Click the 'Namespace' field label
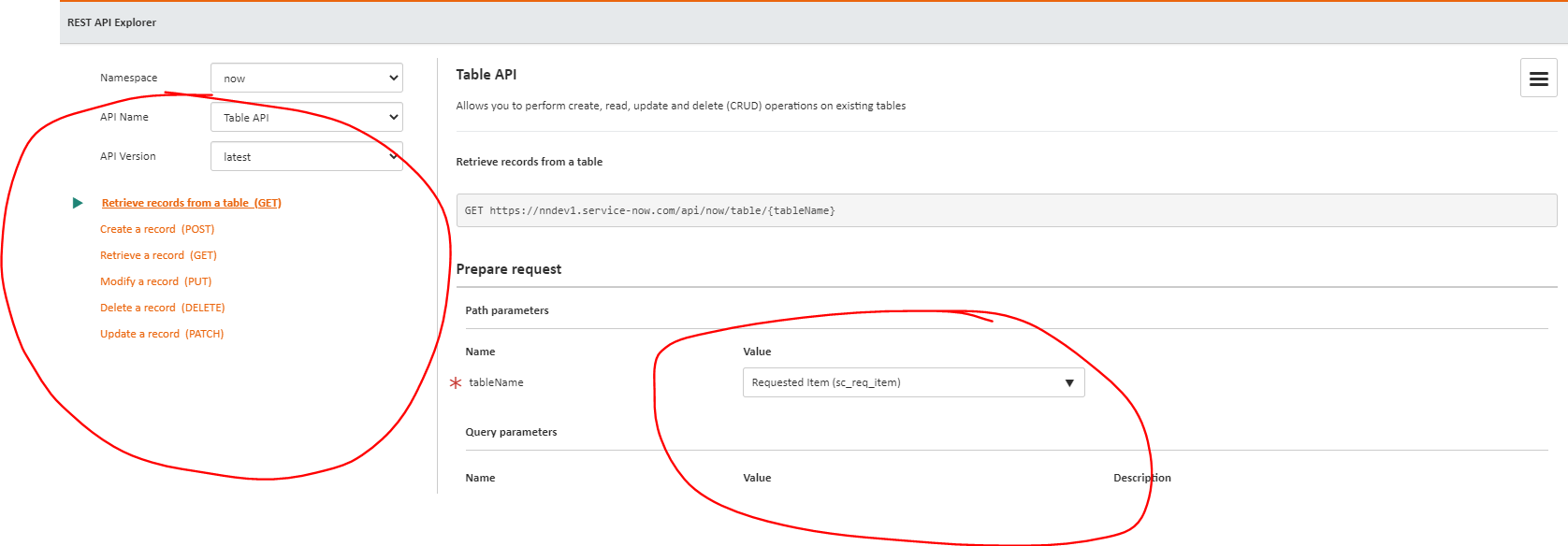1568x546 pixels. click(128, 78)
